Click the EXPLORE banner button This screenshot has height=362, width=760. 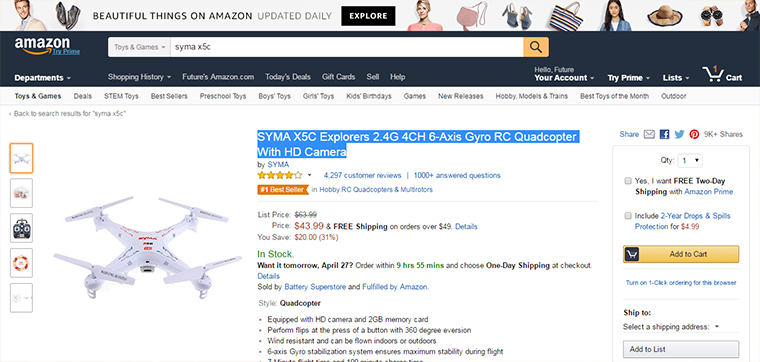point(368,16)
